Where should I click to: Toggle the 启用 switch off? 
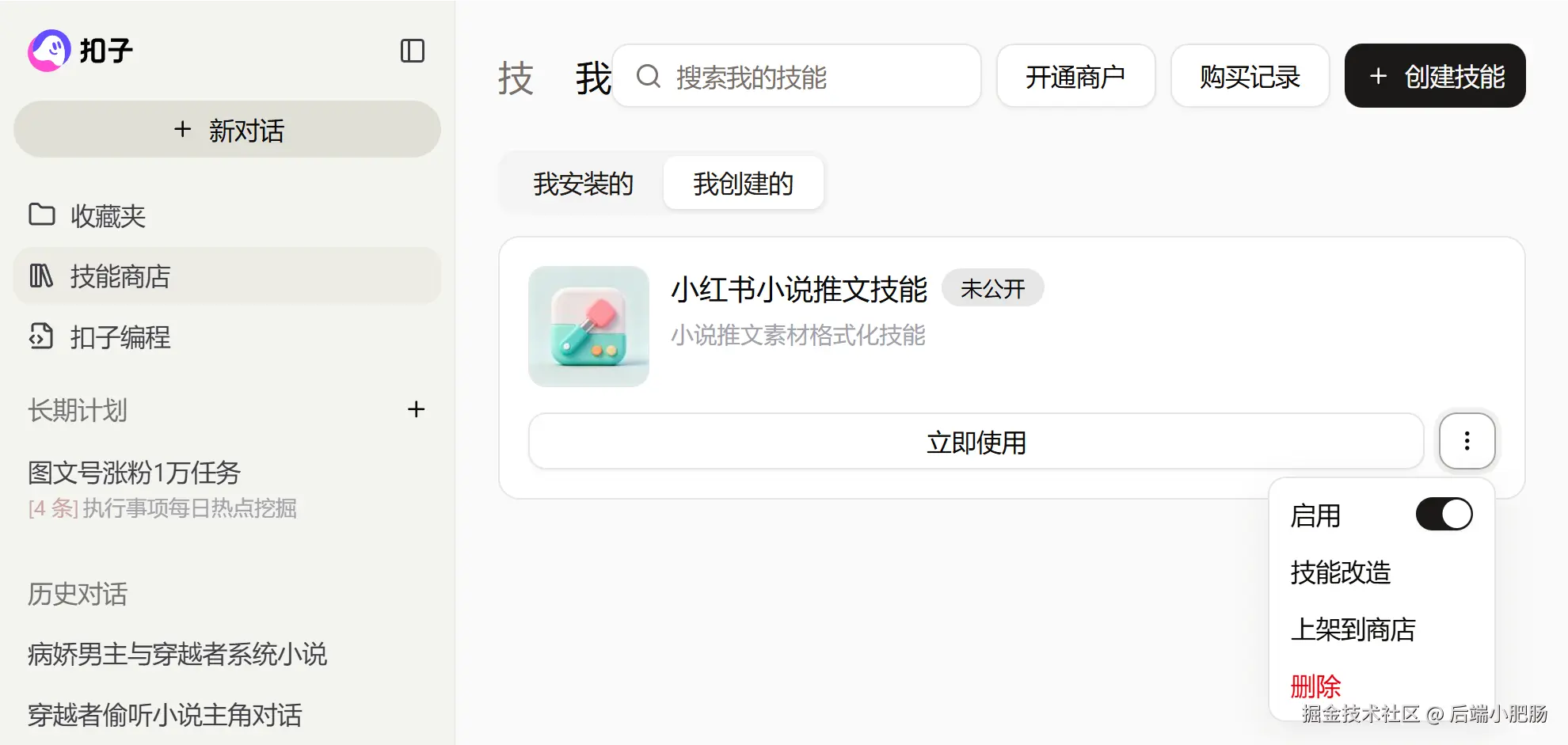1444,515
